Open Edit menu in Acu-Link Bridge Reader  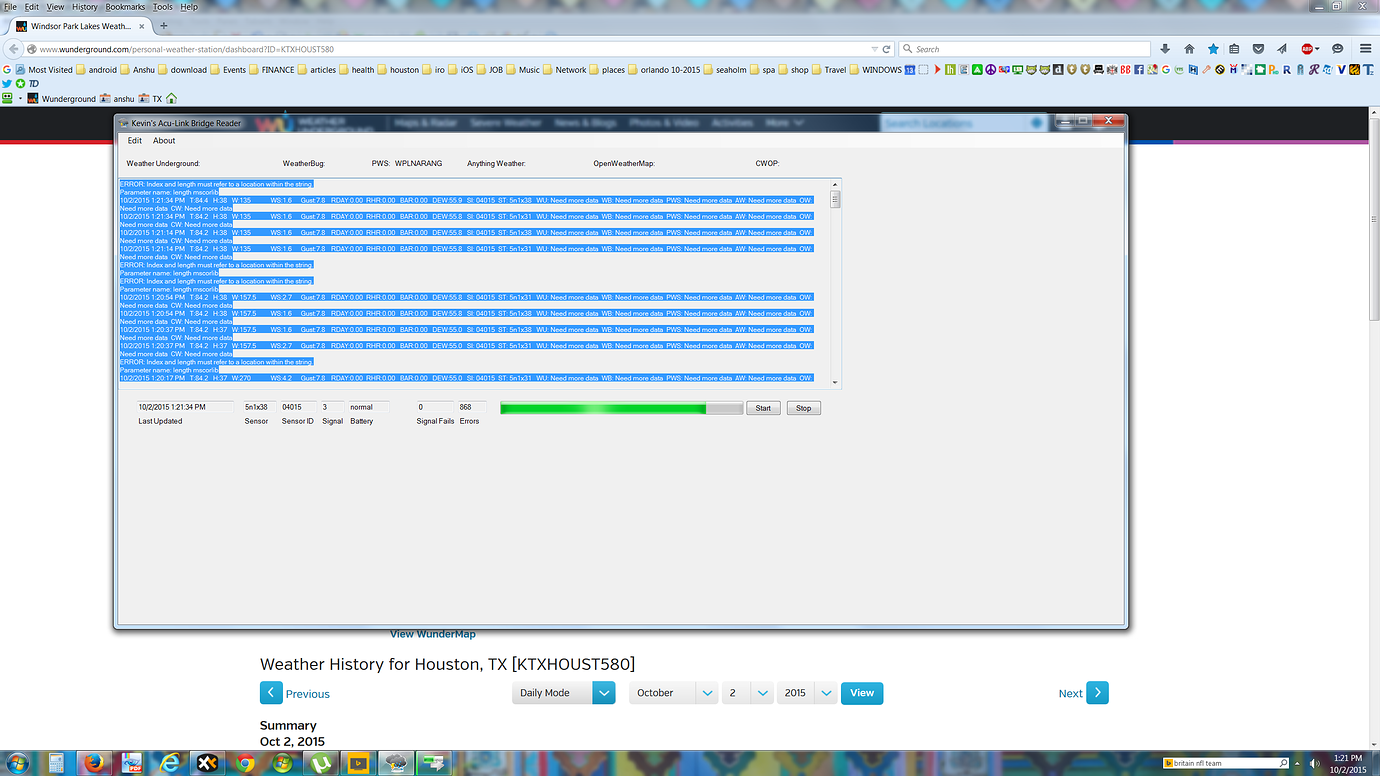point(135,141)
